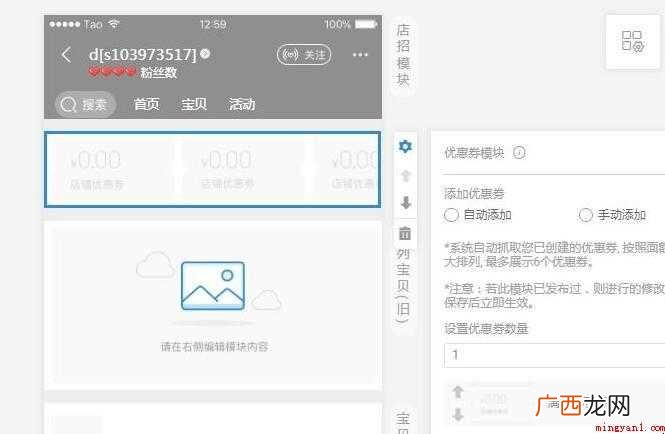Image resolution: width=665 pixels, height=434 pixels.
Task: Delete the module with trash icon
Action: (x=405, y=233)
